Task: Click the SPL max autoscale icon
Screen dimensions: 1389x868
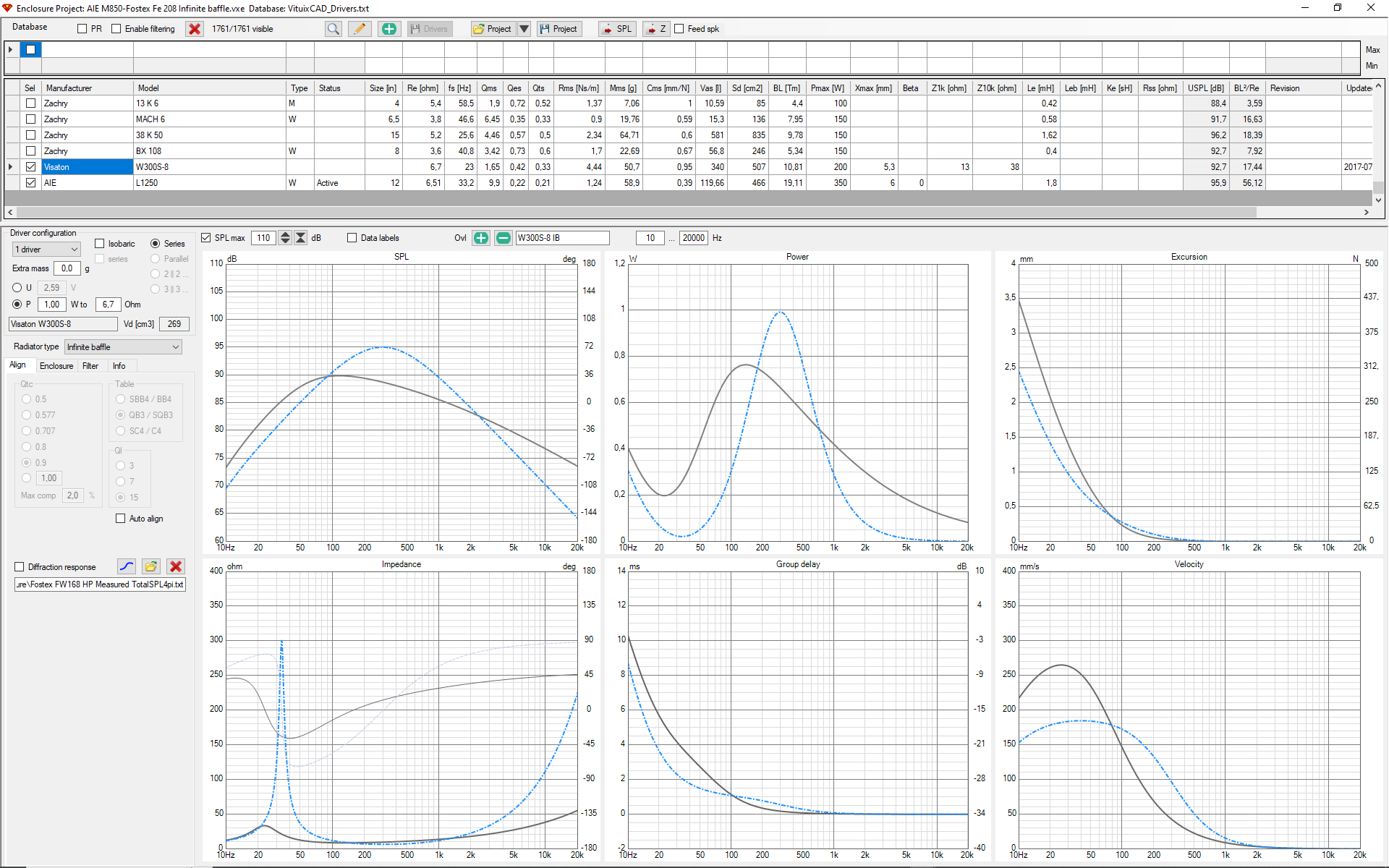Action: (301, 238)
